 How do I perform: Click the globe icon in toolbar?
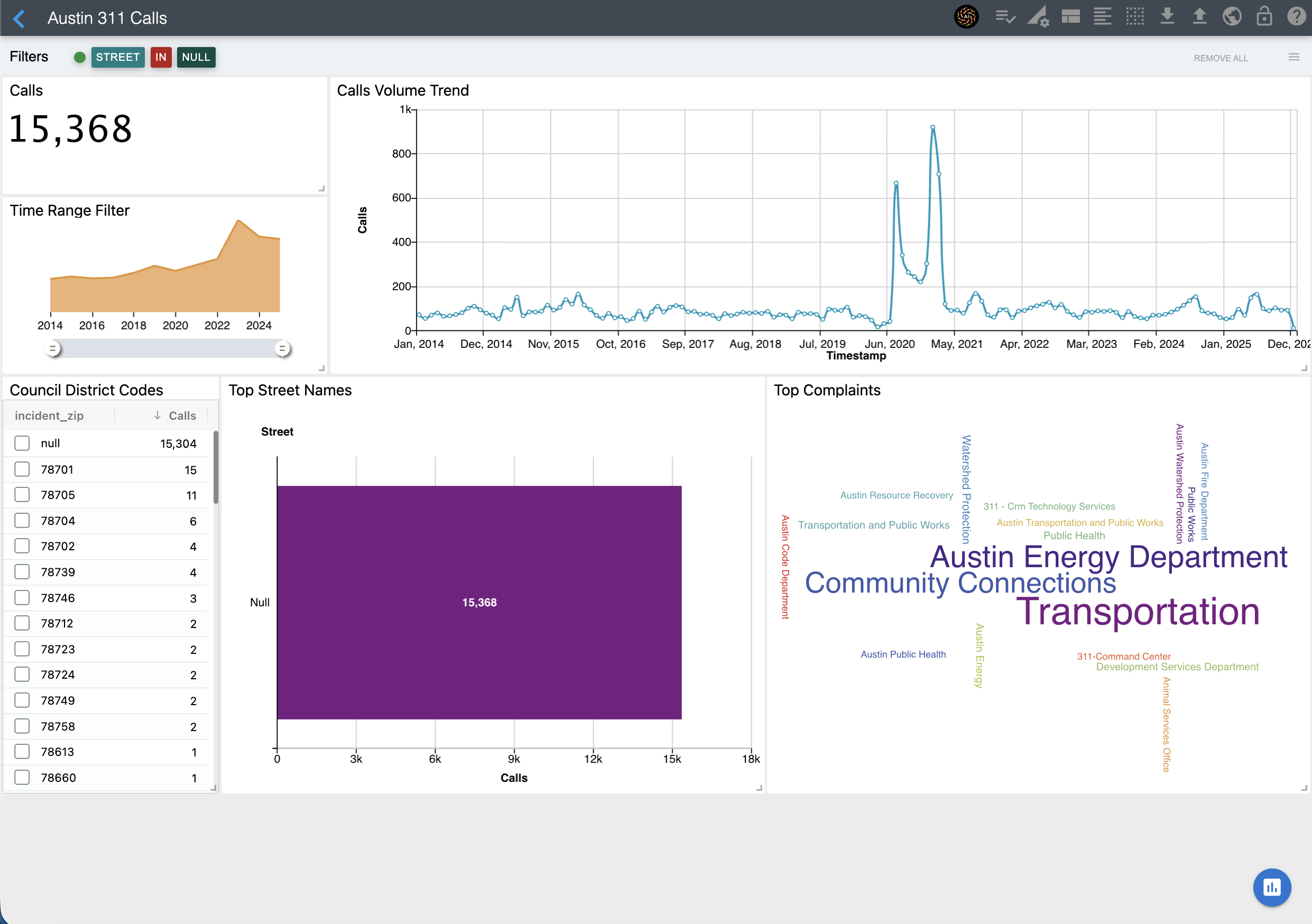[x=1232, y=17]
